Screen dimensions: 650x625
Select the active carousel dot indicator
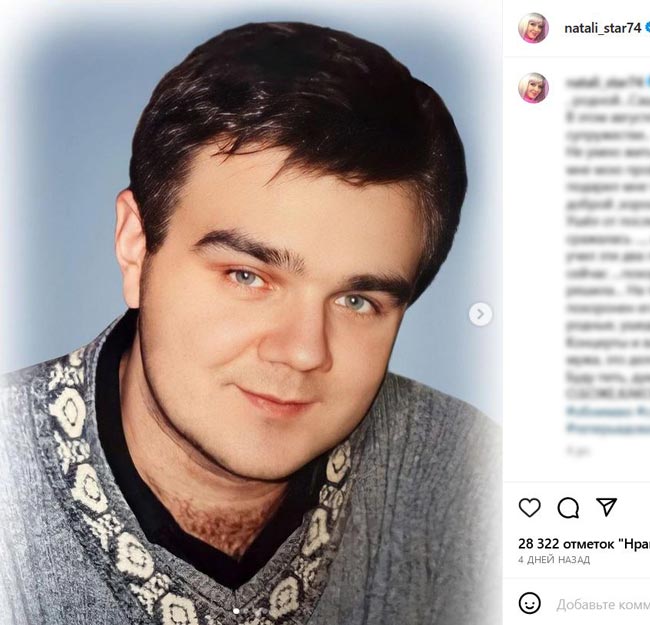(x=236, y=611)
